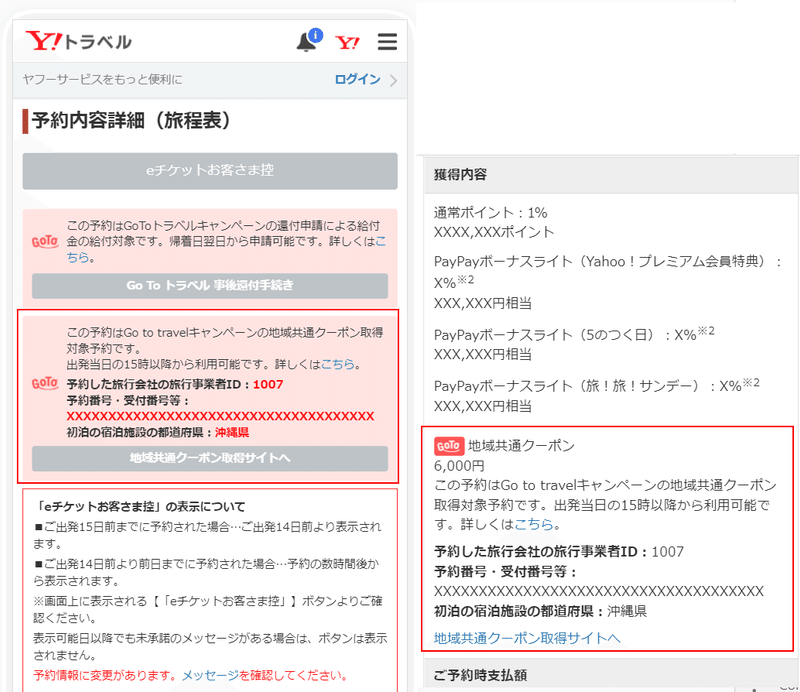Viewport: 800px width, 692px height.
Task: Click the red XXXX reservation number string
Action: [x=220, y=416]
